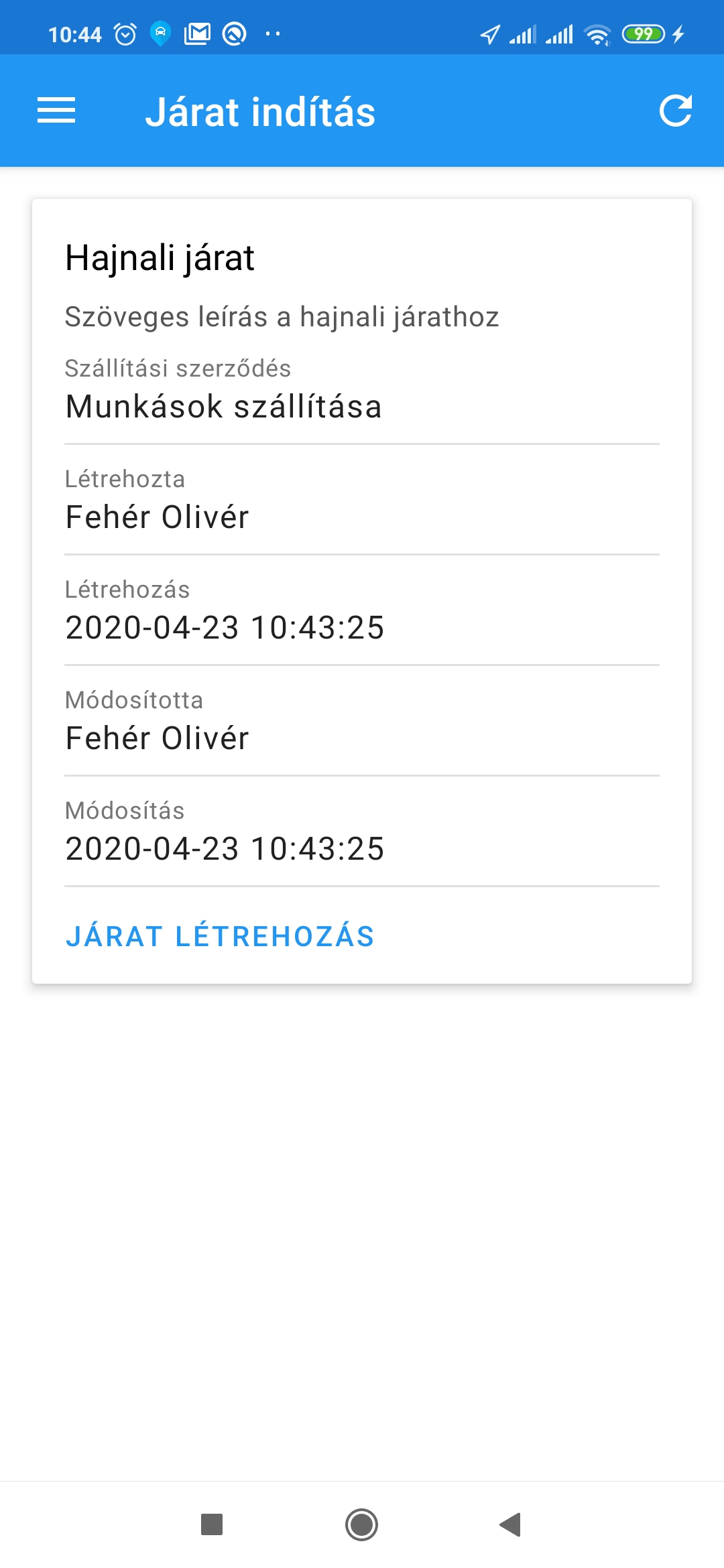Tap the Járat indítás header title
This screenshot has height=1568, width=724.
[260, 112]
